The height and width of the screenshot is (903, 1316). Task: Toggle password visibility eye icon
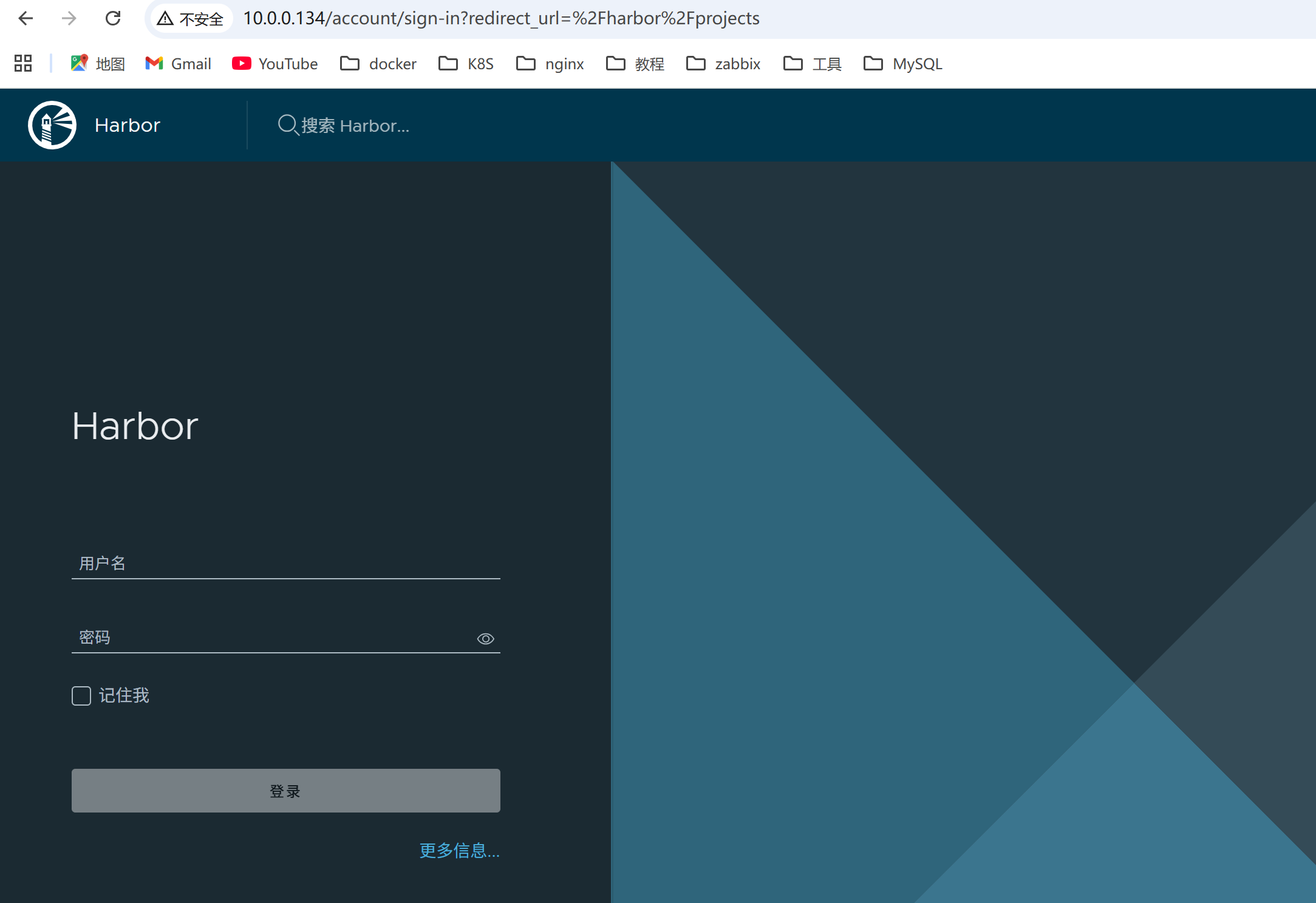point(486,639)
